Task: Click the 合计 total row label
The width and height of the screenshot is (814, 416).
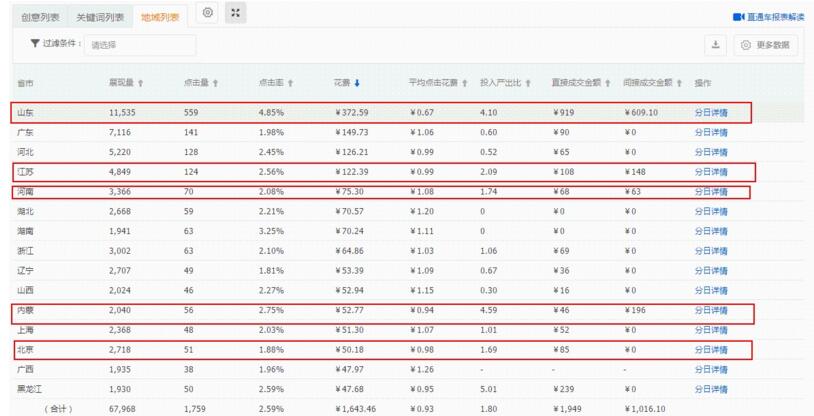Action: pos(58,409)
